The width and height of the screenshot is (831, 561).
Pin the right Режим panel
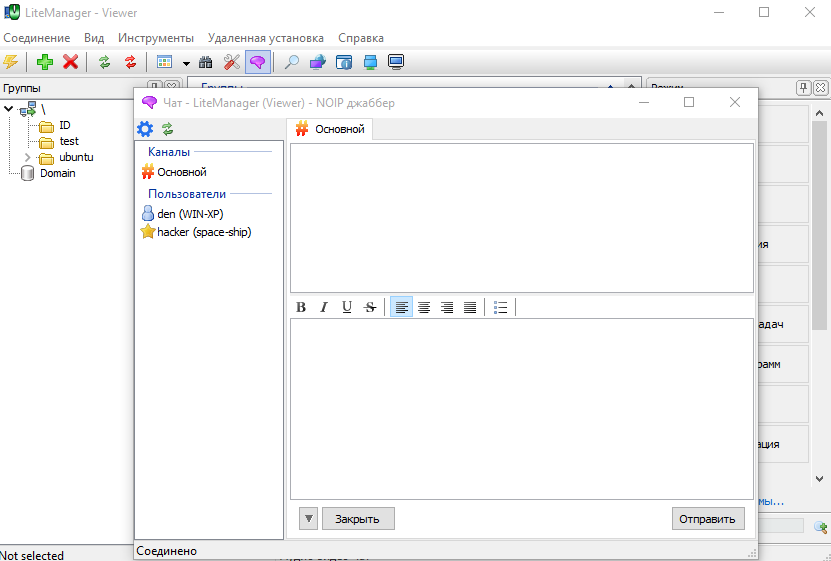803,87
